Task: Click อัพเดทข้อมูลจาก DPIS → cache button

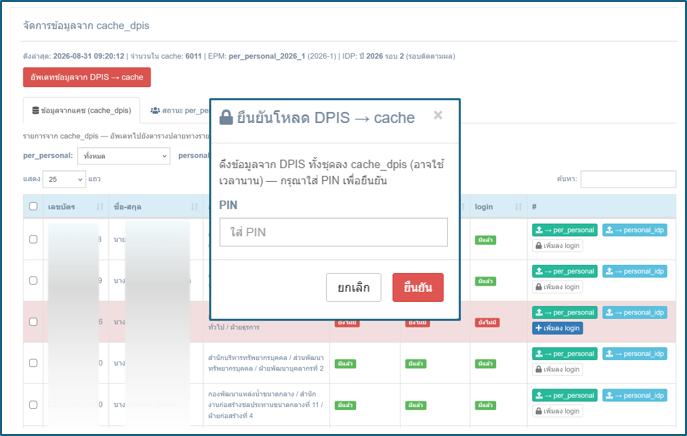Action: pos(87,77)
